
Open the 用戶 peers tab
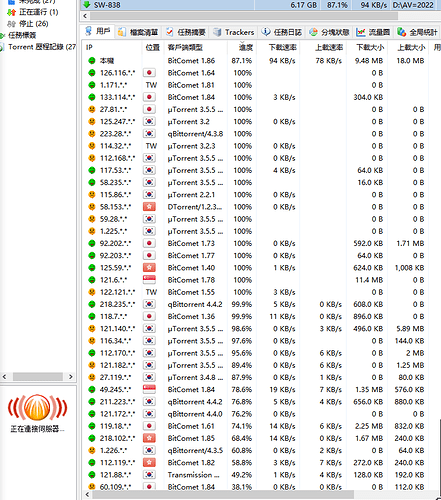98,32
